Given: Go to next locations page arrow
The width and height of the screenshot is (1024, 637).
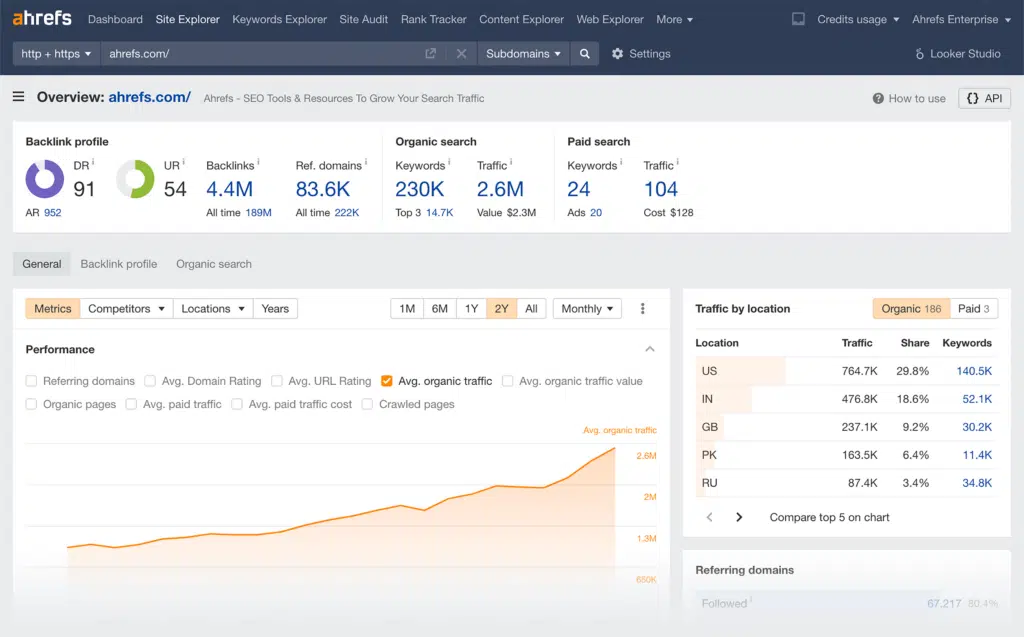Looking at the screenshot, I should pos(739,517).
